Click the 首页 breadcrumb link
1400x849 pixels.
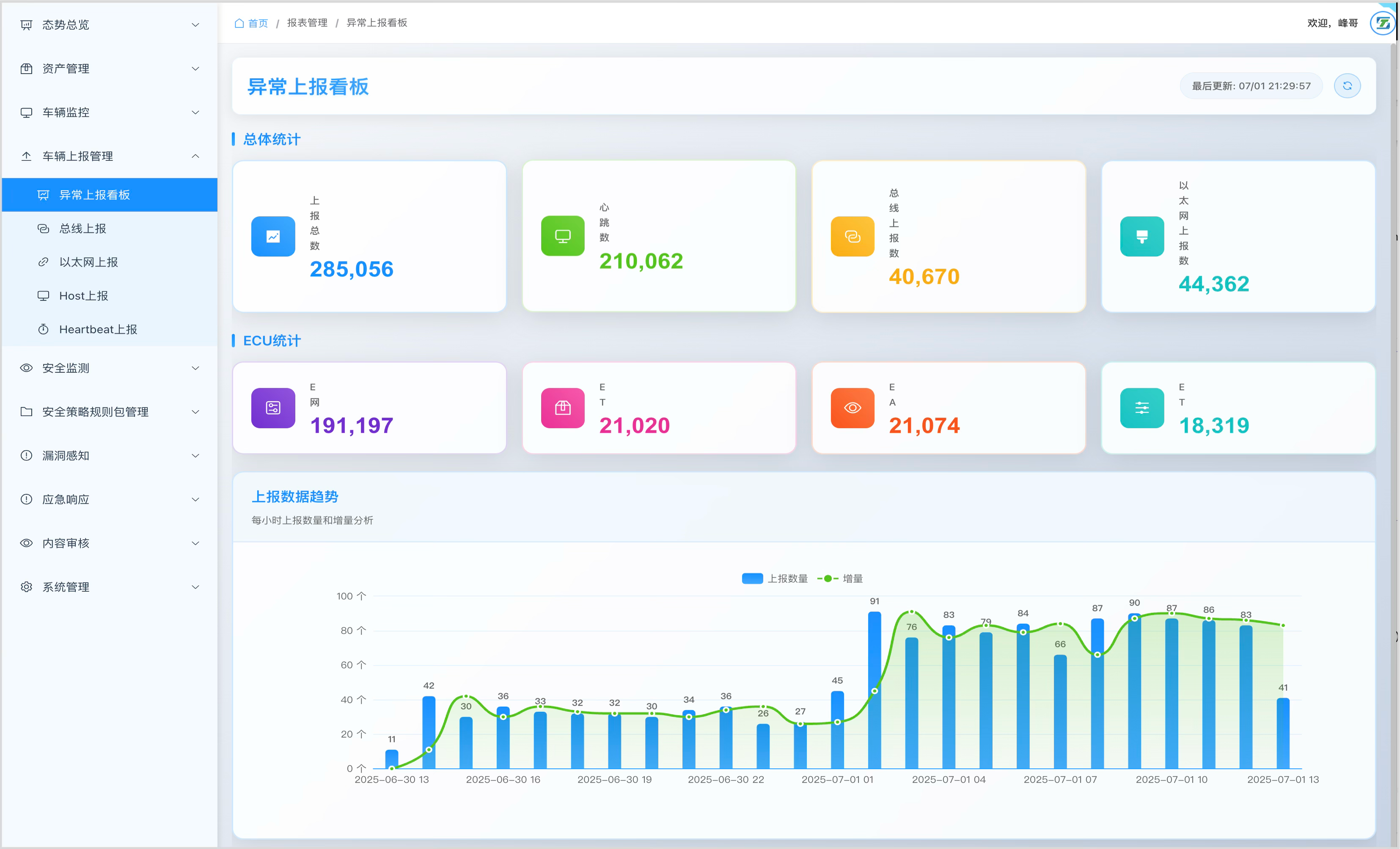pyautogui.click(x=257, y=23)
